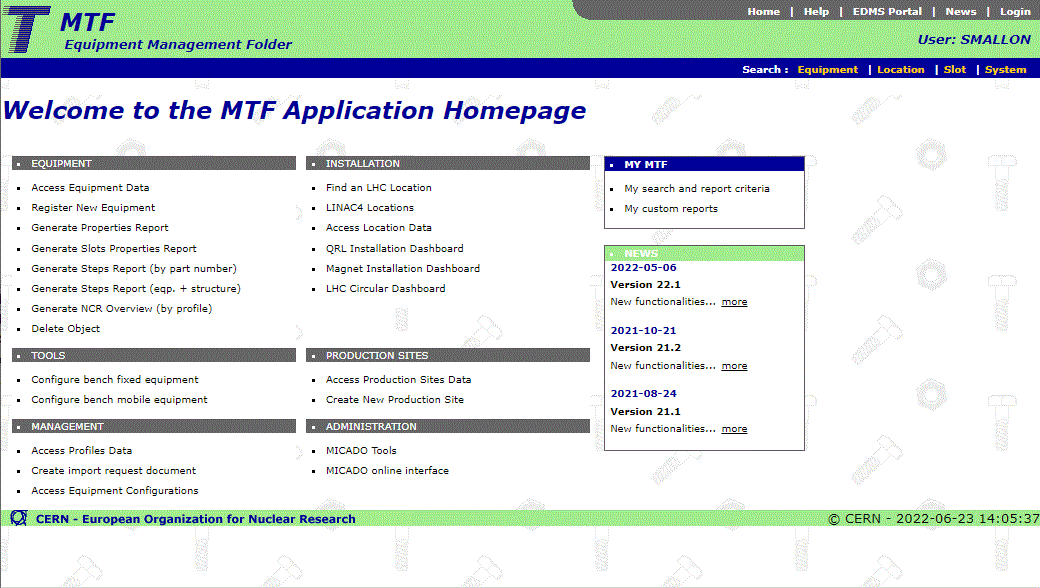1040x588 pixels.
Task: Click more link for Version 21.1
Action: coord(734,429)
